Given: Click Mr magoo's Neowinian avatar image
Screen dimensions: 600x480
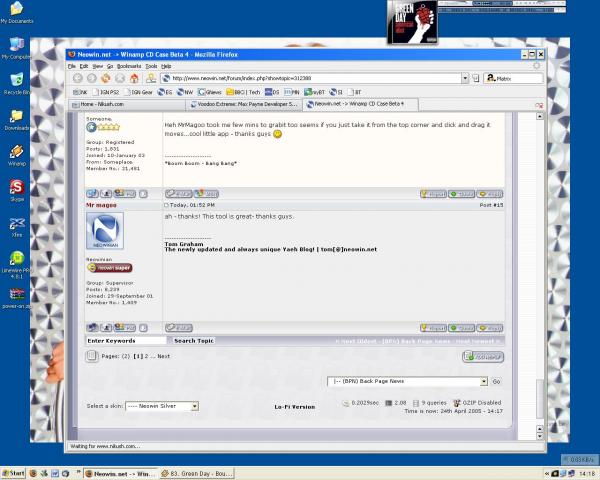Looking at the screenshot, I should coord(105,231).
